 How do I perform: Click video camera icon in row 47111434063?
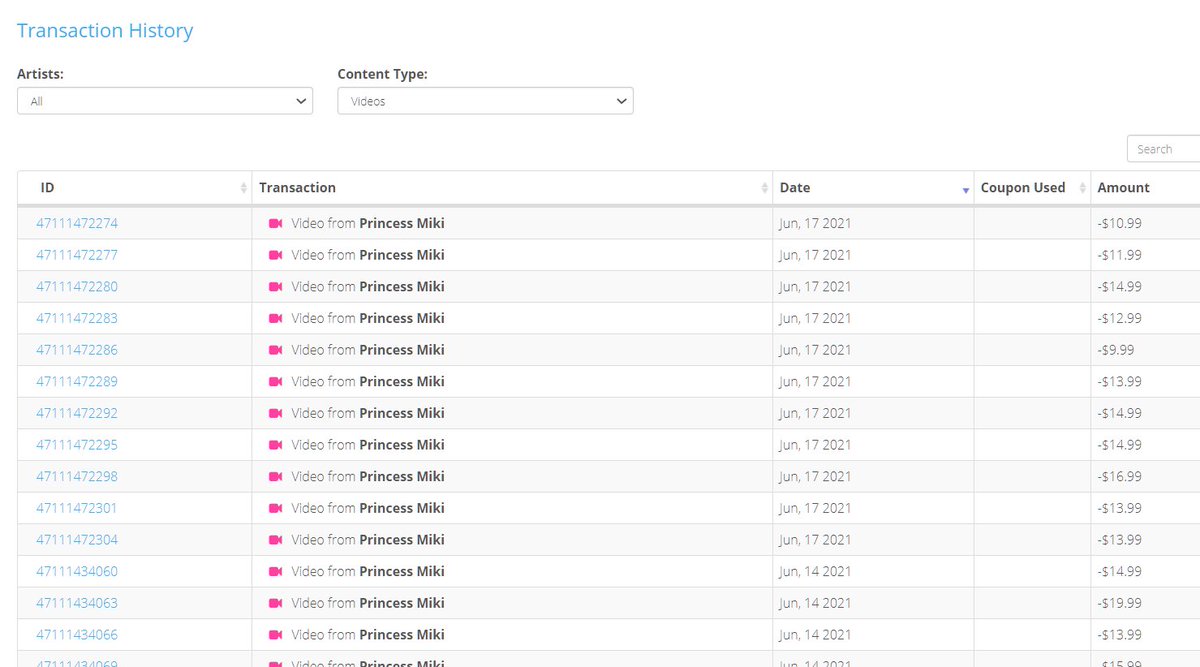(276, 603)
